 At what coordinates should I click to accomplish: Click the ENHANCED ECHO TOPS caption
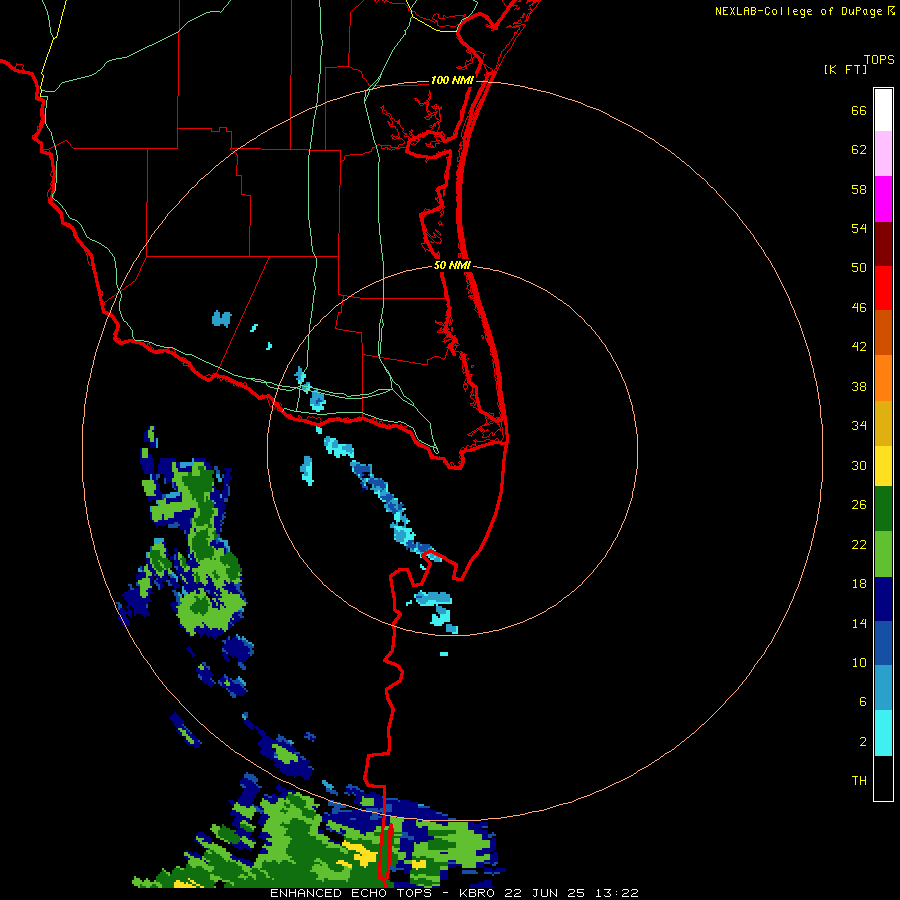tap(351, 893)
